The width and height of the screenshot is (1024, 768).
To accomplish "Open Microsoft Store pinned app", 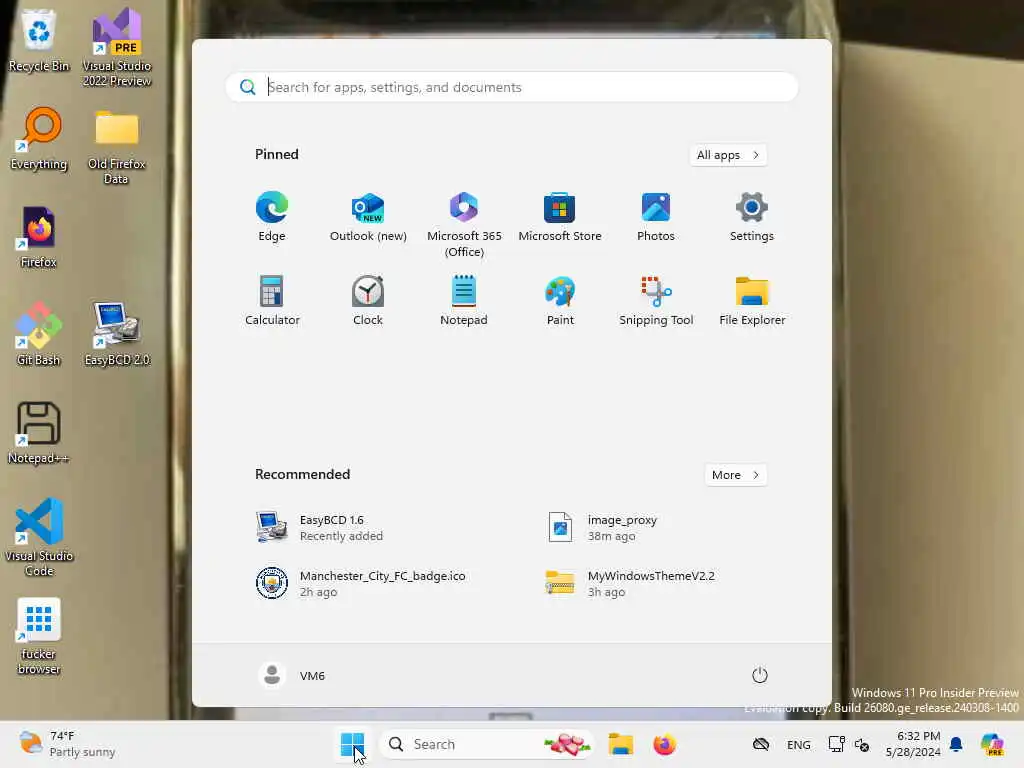I will pyautogui.click(x=560, y=217).
